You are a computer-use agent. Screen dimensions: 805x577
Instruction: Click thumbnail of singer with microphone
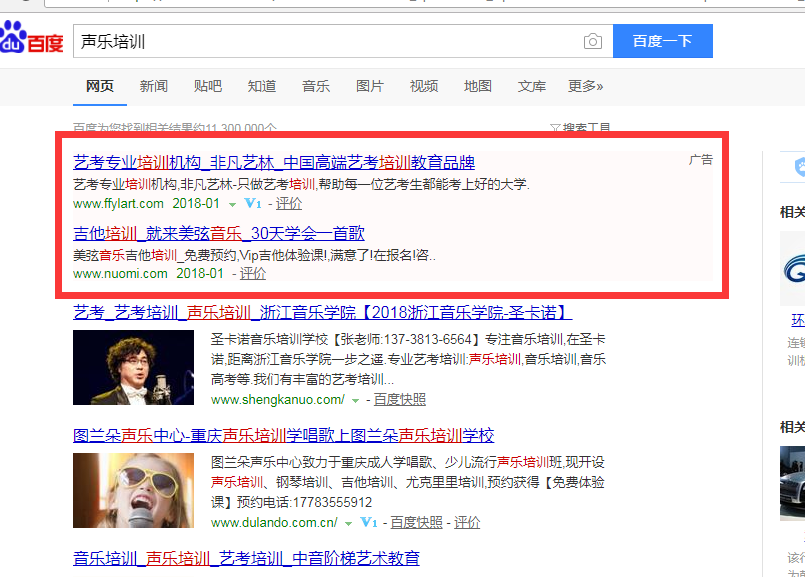point(134,367)
